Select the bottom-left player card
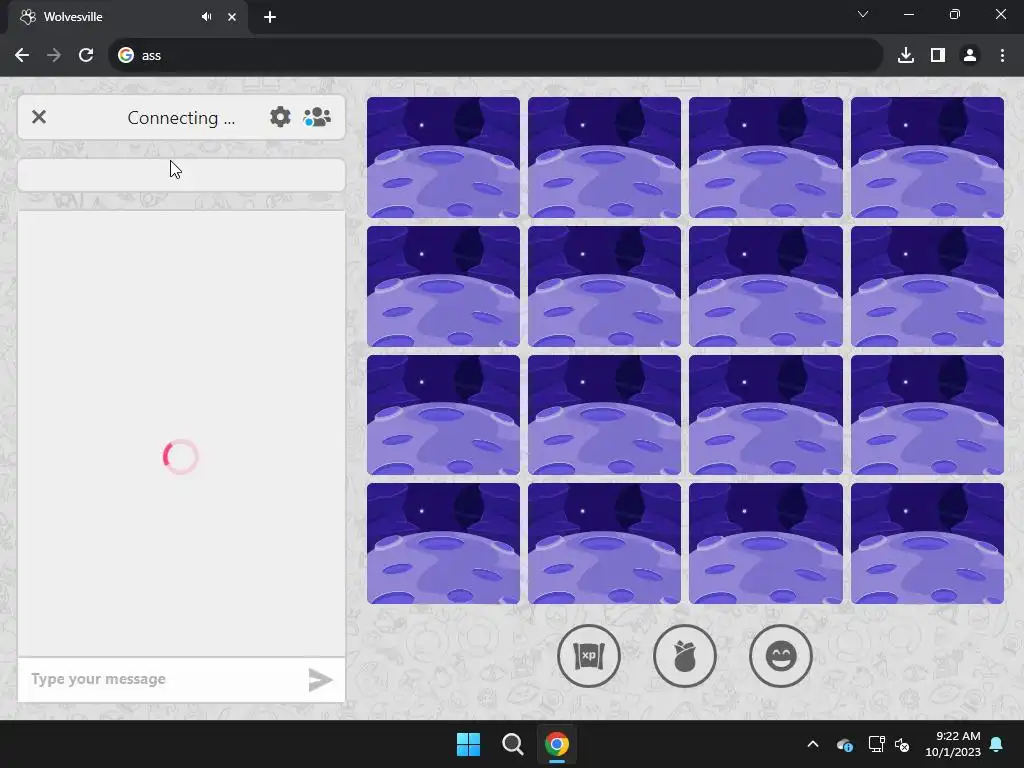Screen dimensions: 1024x768 443,543
